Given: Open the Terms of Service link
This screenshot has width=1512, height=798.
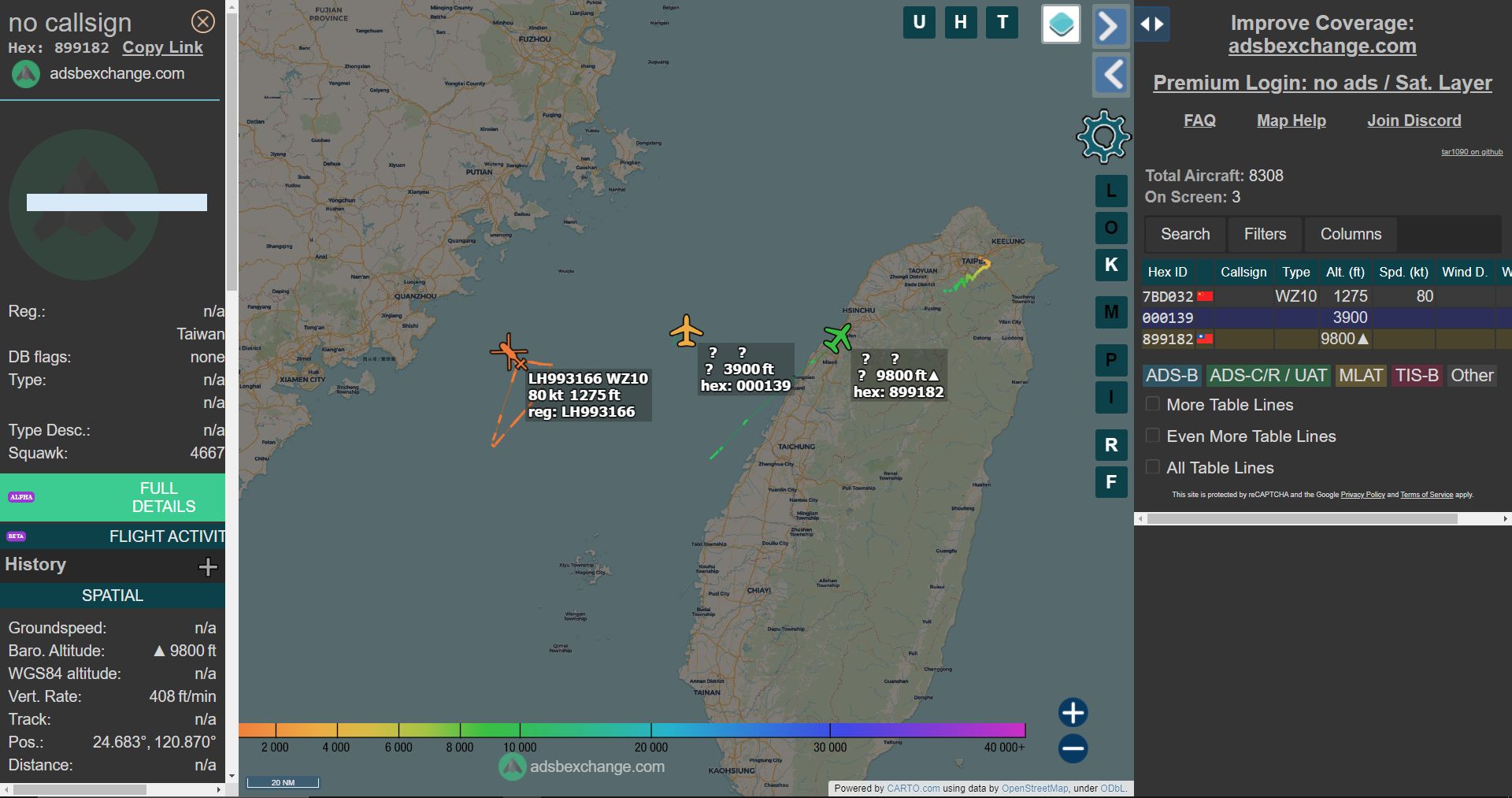Looking at the screenshot, I should pos(1426,495).
